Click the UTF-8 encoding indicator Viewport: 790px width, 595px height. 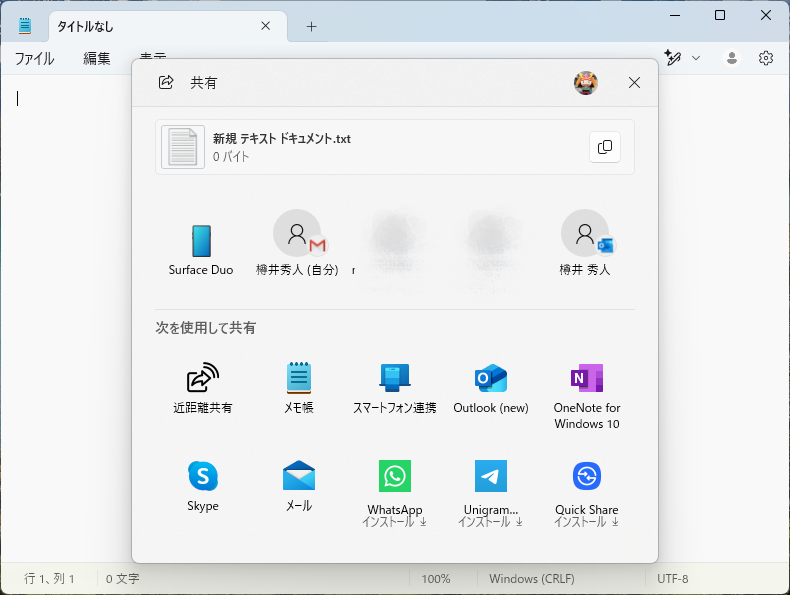[673, 579]
